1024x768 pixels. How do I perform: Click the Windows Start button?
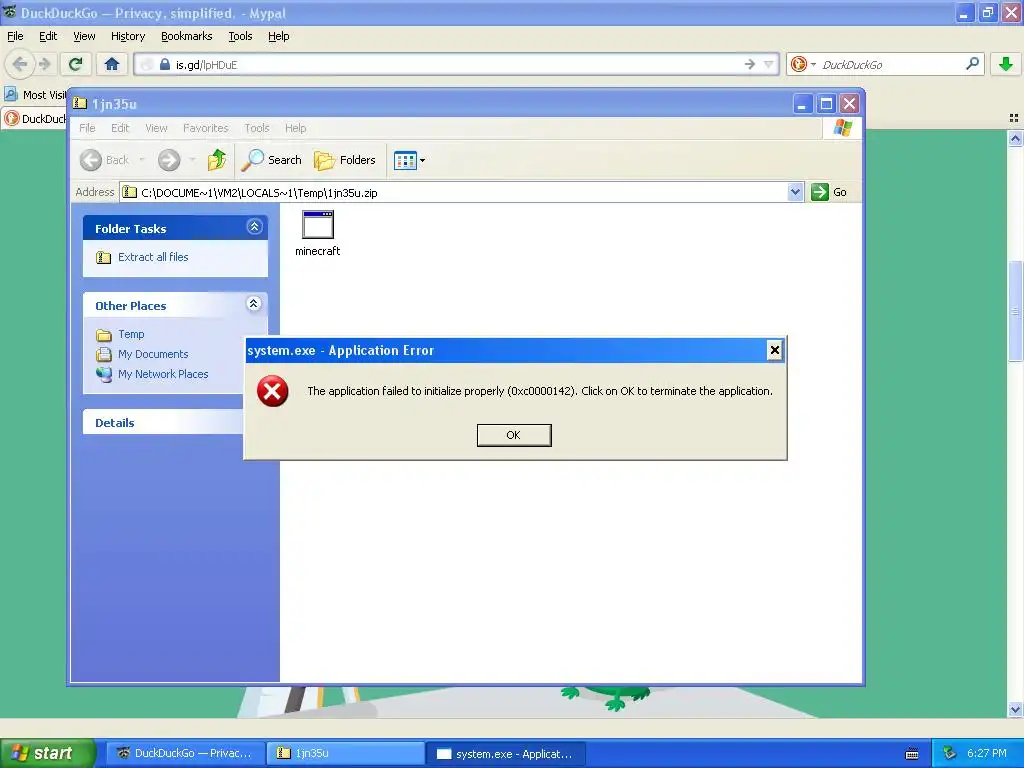47,753
